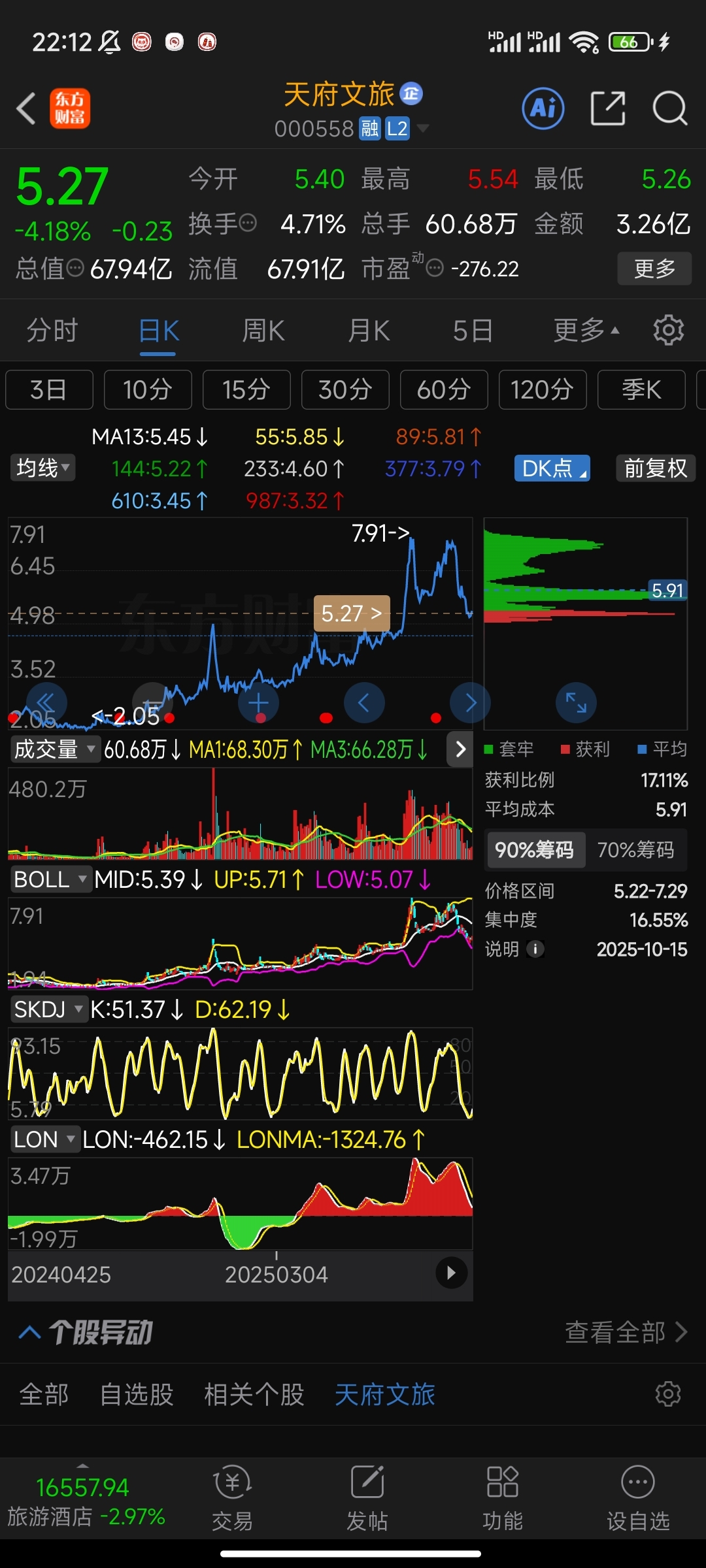This screenshot has height=1568, width=706.
Task: Expand the stock code dropdown arrow
Action: (423, 128)
